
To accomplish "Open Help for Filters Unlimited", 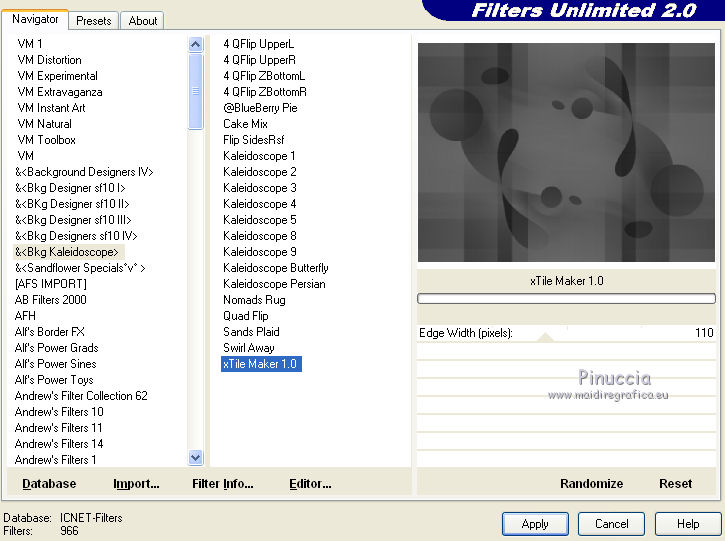I will (x=688, y=524).
